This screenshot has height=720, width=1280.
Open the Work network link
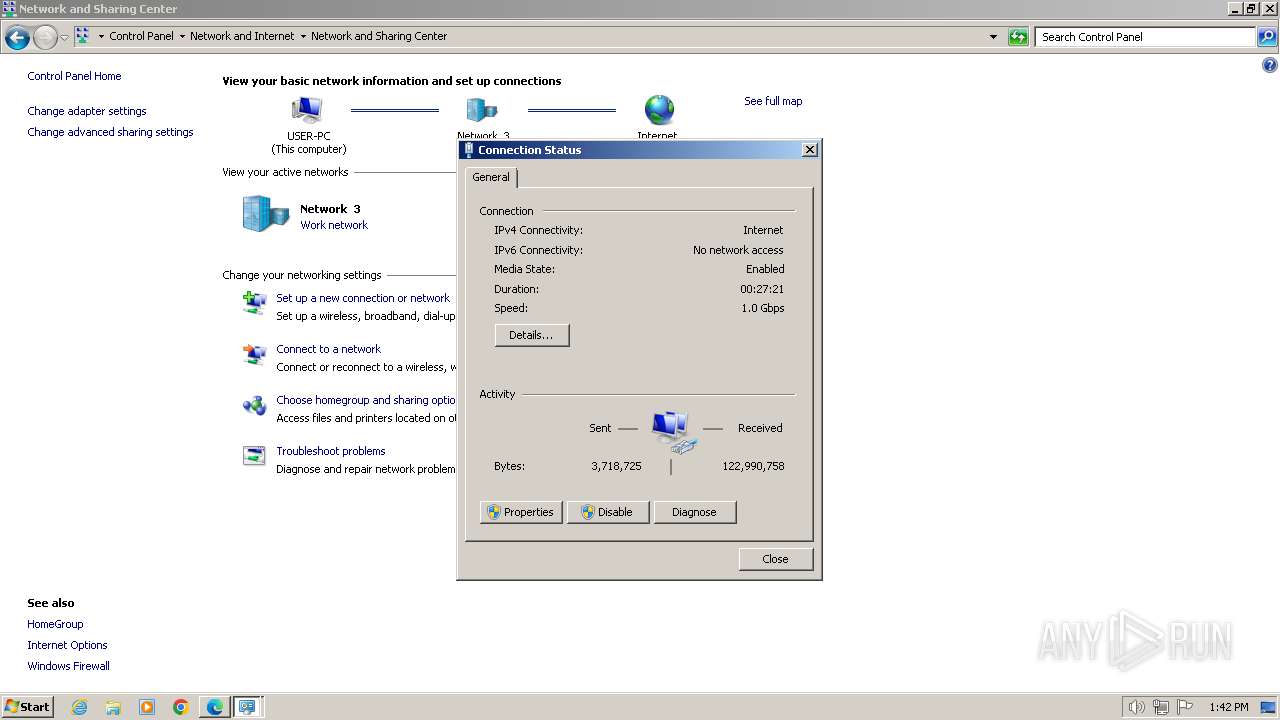pyautogui.click(x=334, y=225)
